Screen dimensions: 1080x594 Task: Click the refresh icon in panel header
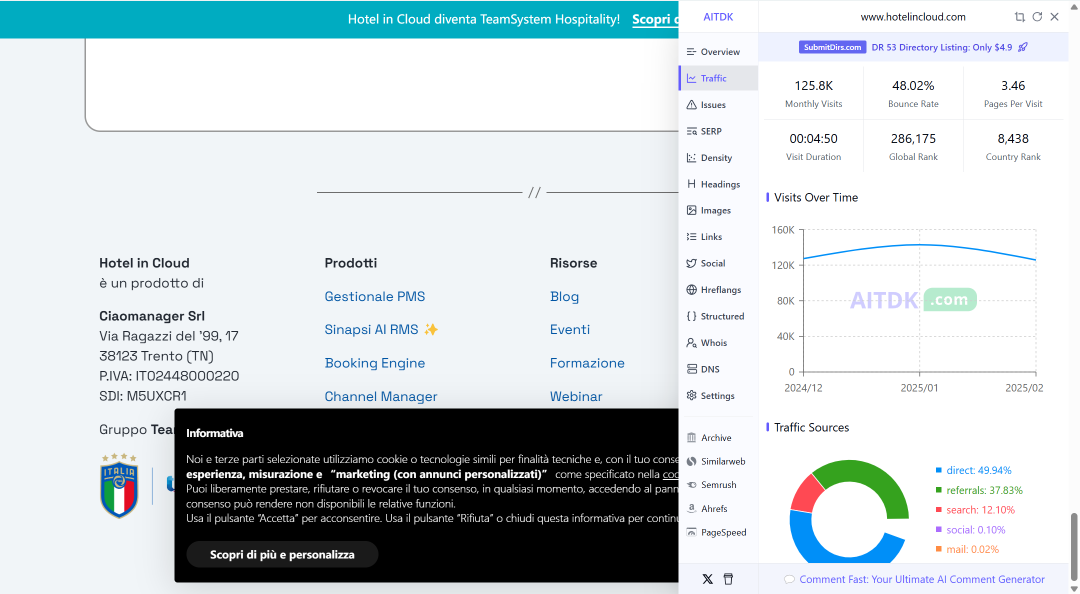click(x=1037, y=17)
